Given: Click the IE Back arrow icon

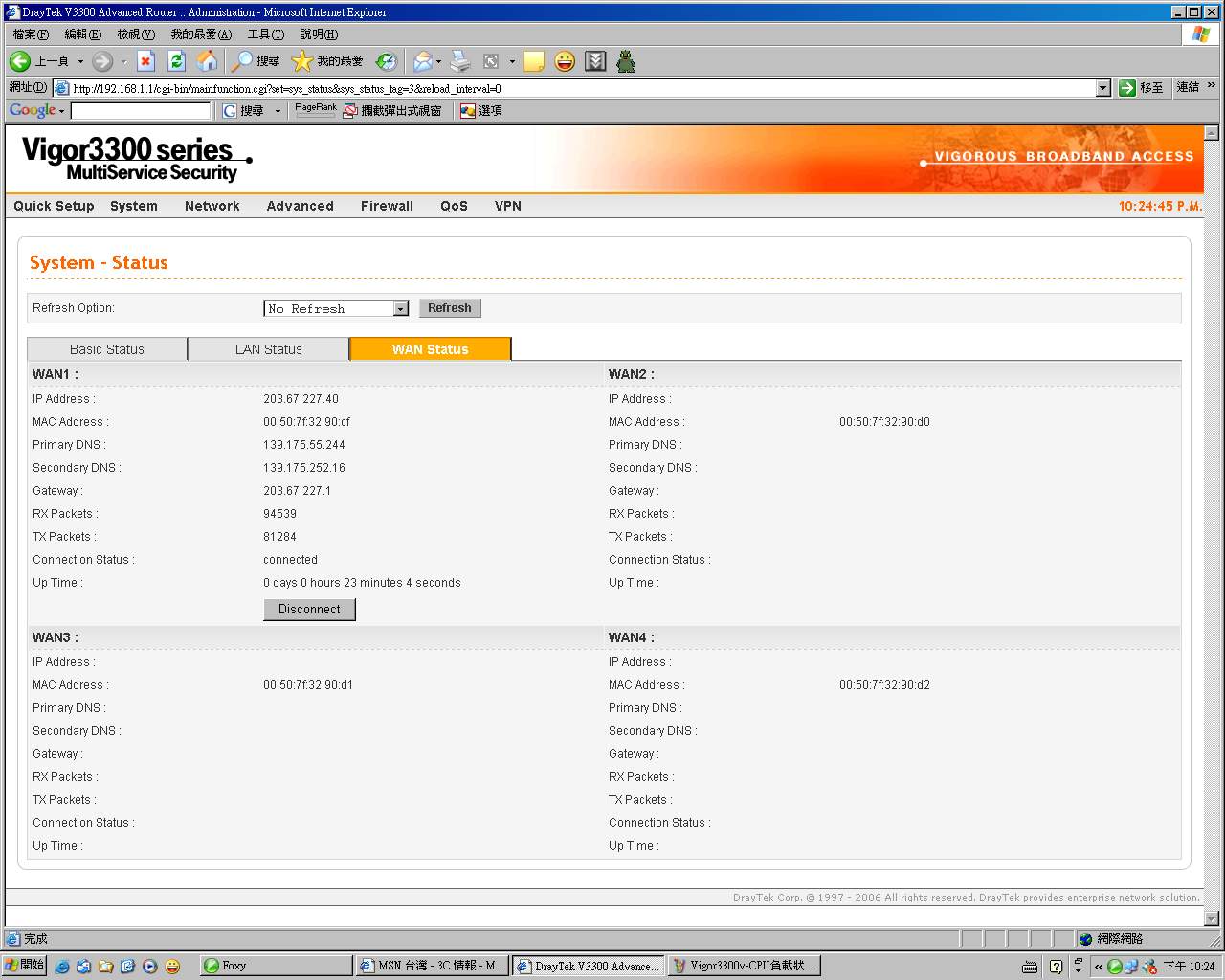Looking at the screenshot, I should point(20,61).
